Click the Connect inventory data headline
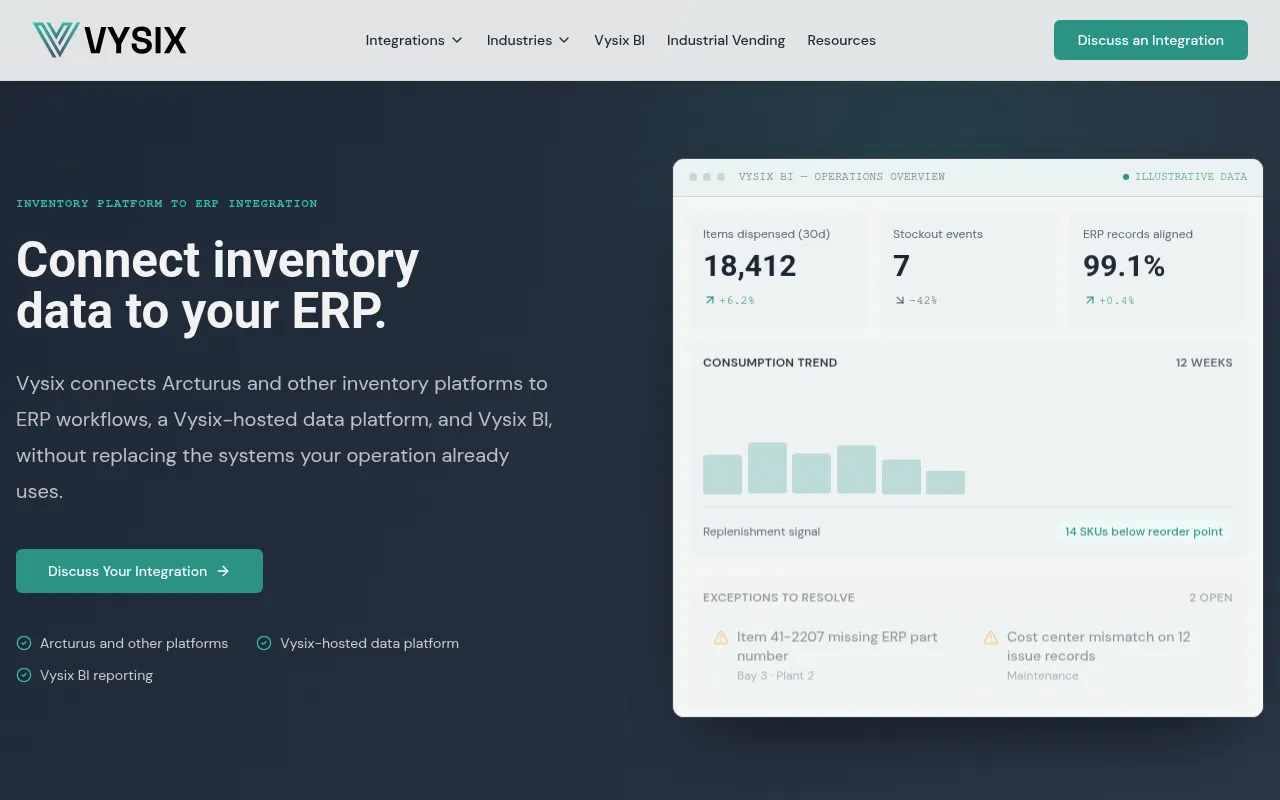This screenshot has height=800, width=1280. [x=218, y=286]
